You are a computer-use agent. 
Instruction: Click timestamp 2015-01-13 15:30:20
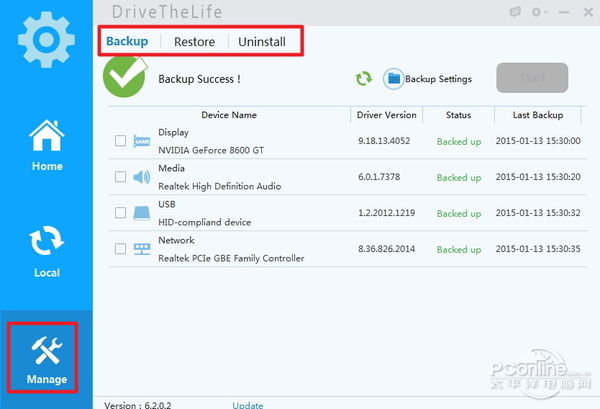click(538, 177)
